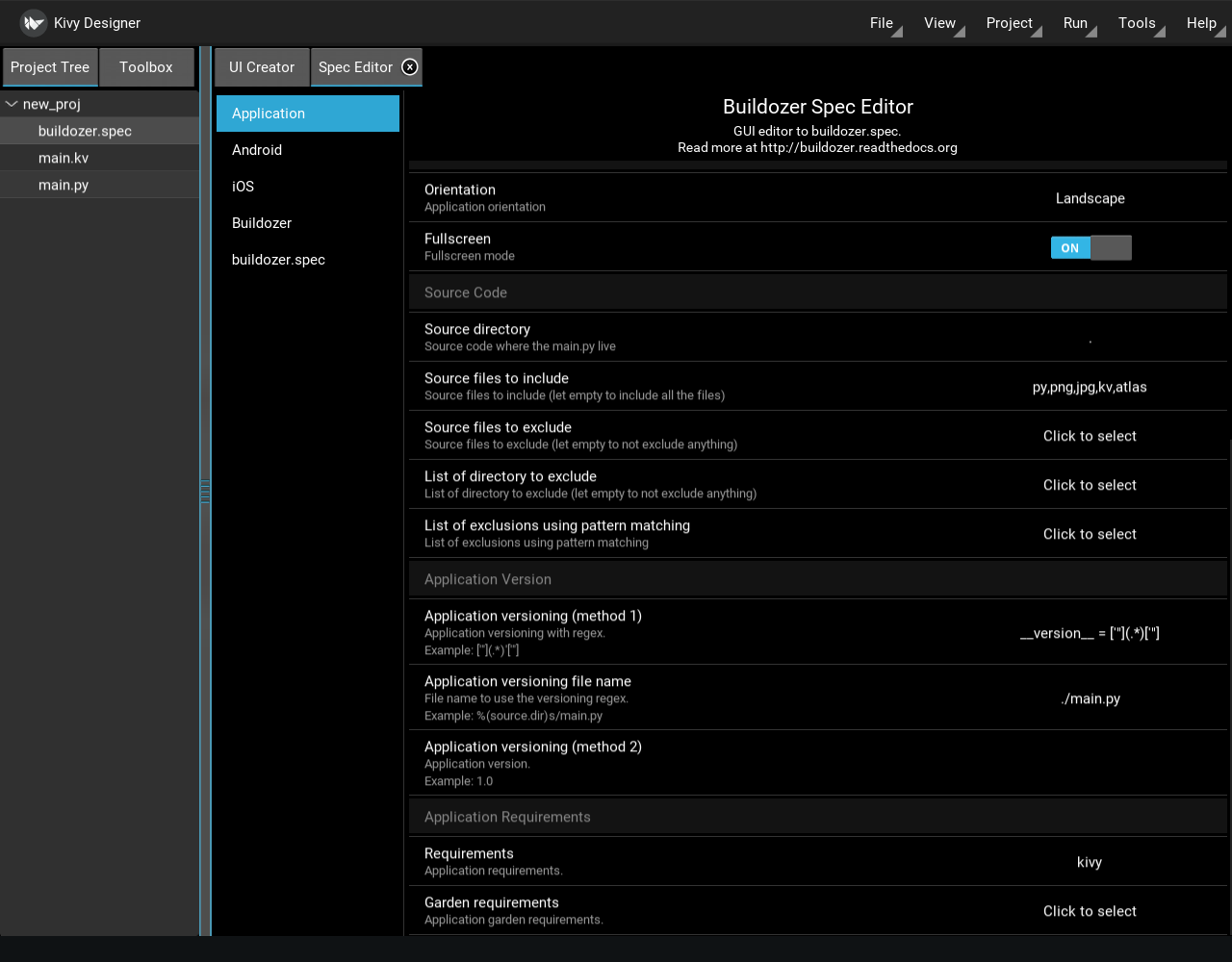Edit Application versioning file name ./main.py
Screen dimensions: 1232x962
1090,698
